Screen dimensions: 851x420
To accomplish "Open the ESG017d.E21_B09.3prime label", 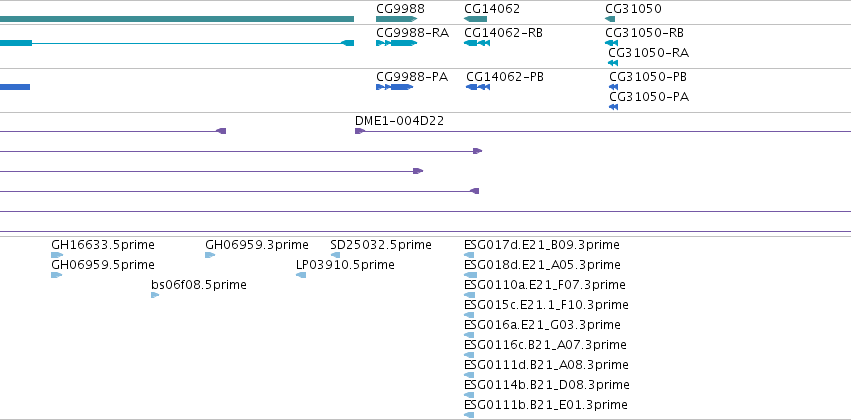I will pos(542,245).
